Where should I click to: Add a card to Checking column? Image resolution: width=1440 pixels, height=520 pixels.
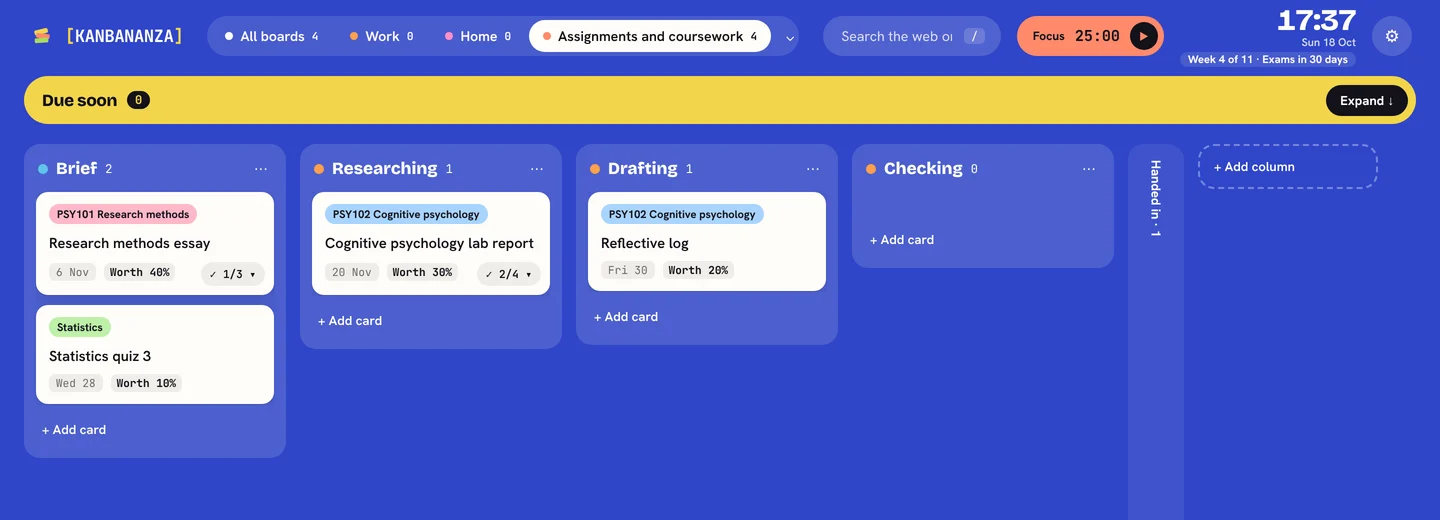point(902,240)
